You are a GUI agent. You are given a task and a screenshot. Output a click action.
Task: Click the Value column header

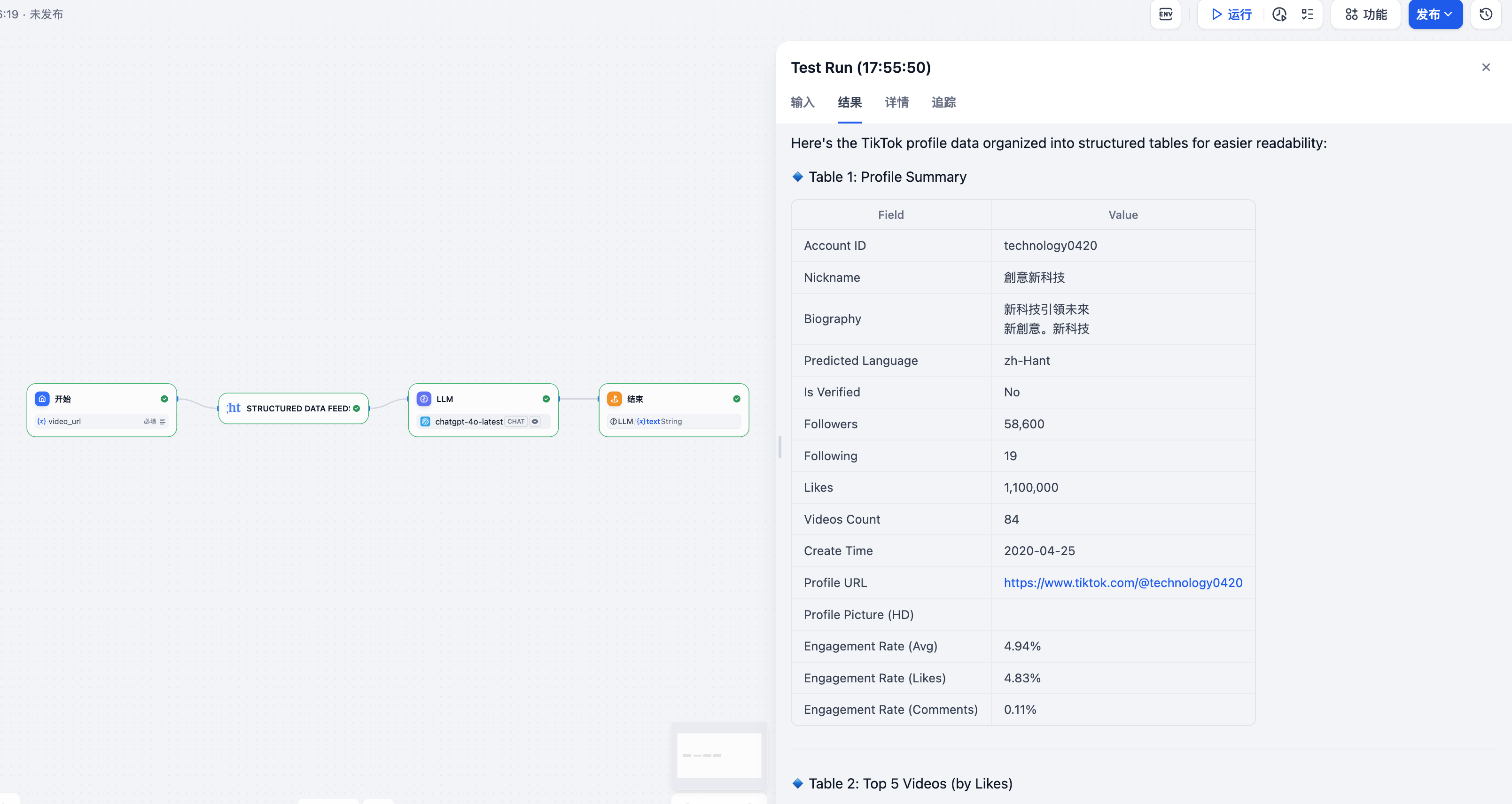click(1123, 215)
